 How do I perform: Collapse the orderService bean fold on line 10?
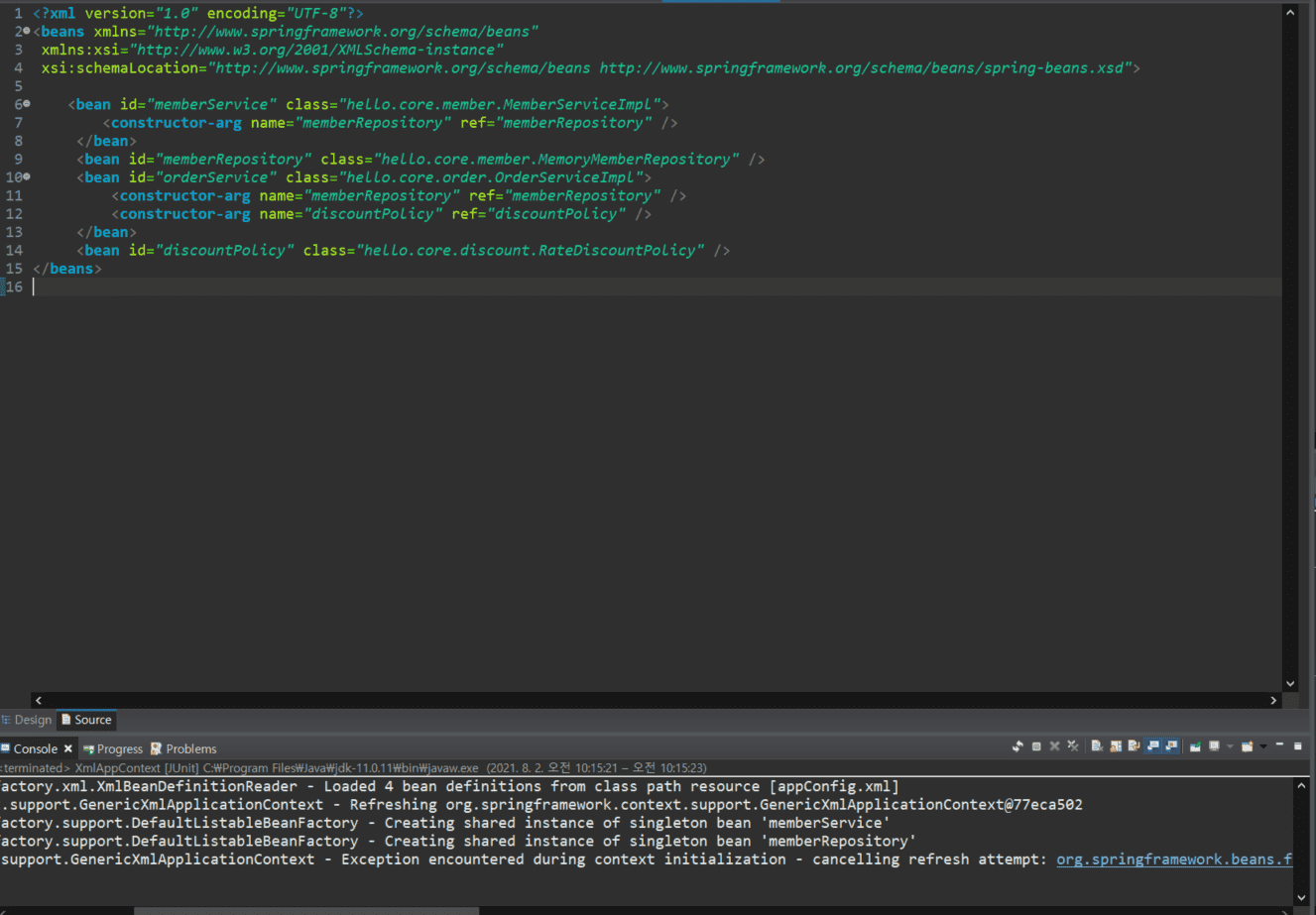coord(27,177)
